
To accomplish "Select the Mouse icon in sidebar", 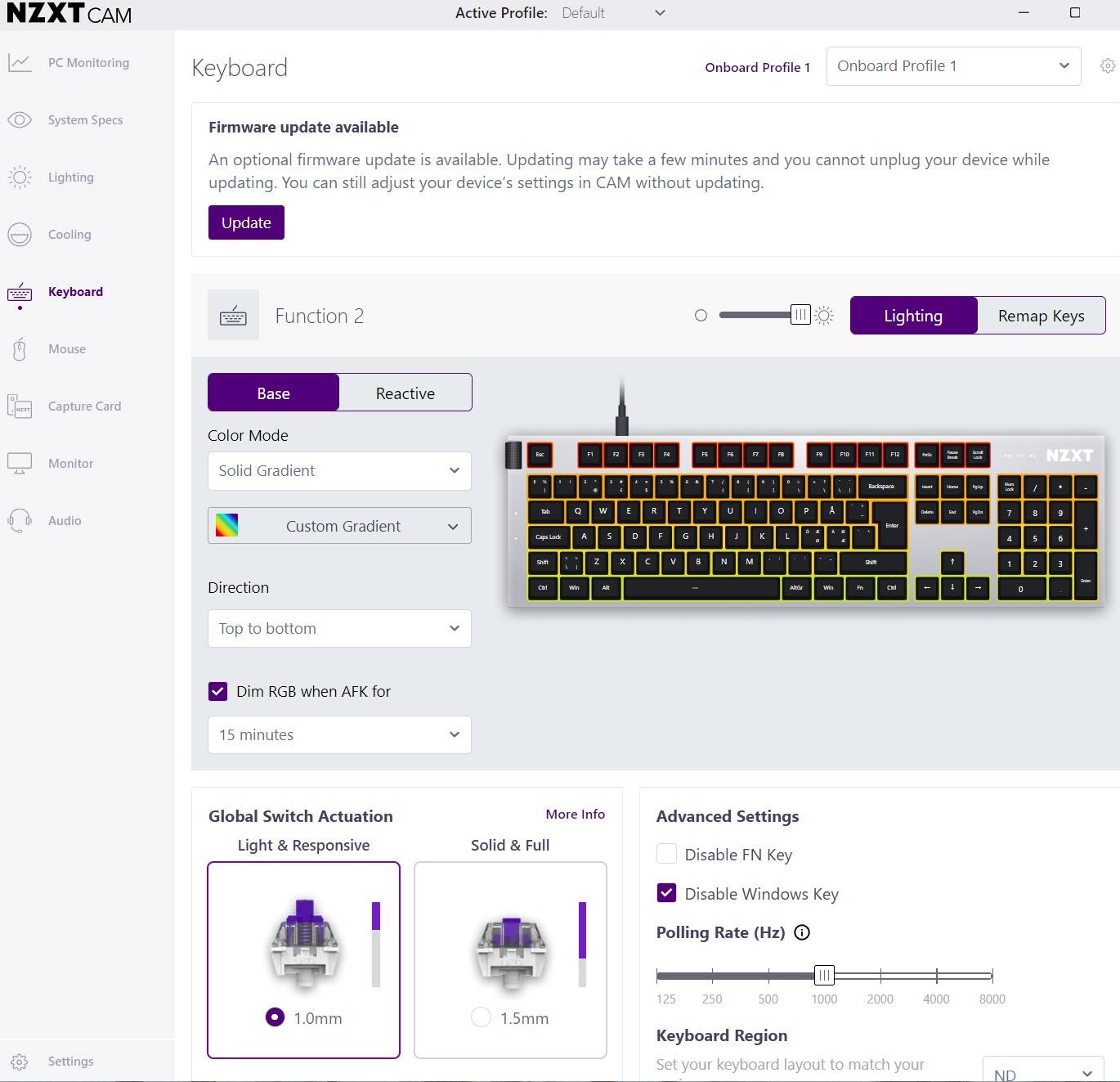I will (20, 349).
